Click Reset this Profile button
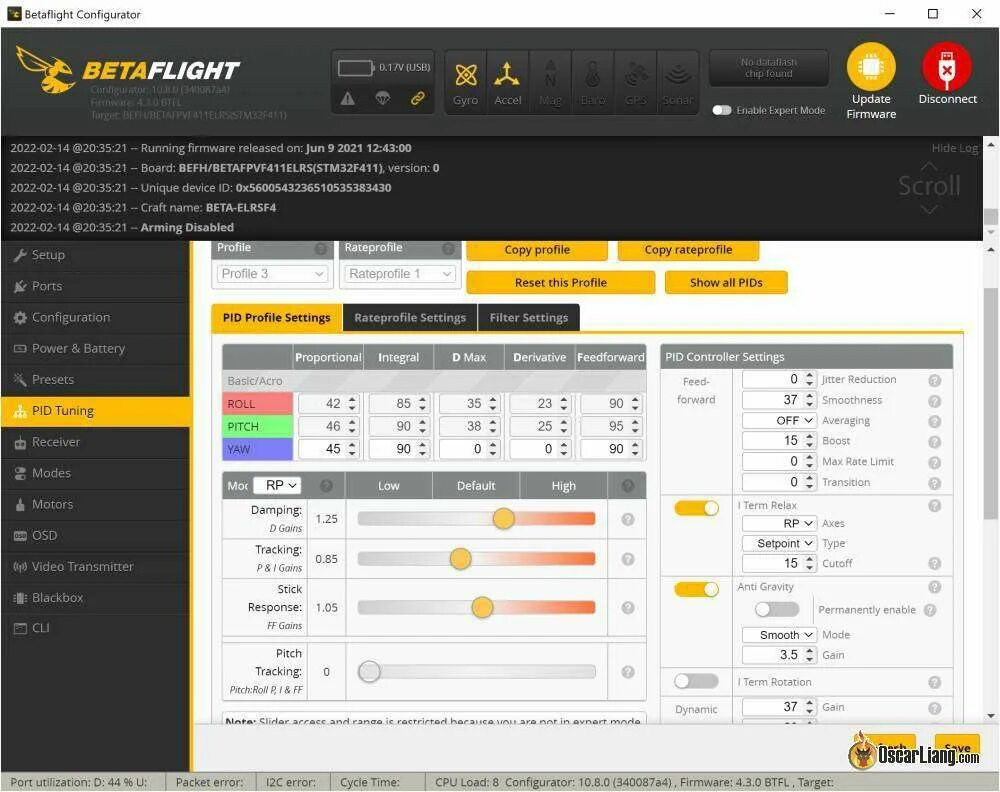Image resolution: width=1000 pixels, height=792 pixels. [561, 282]
